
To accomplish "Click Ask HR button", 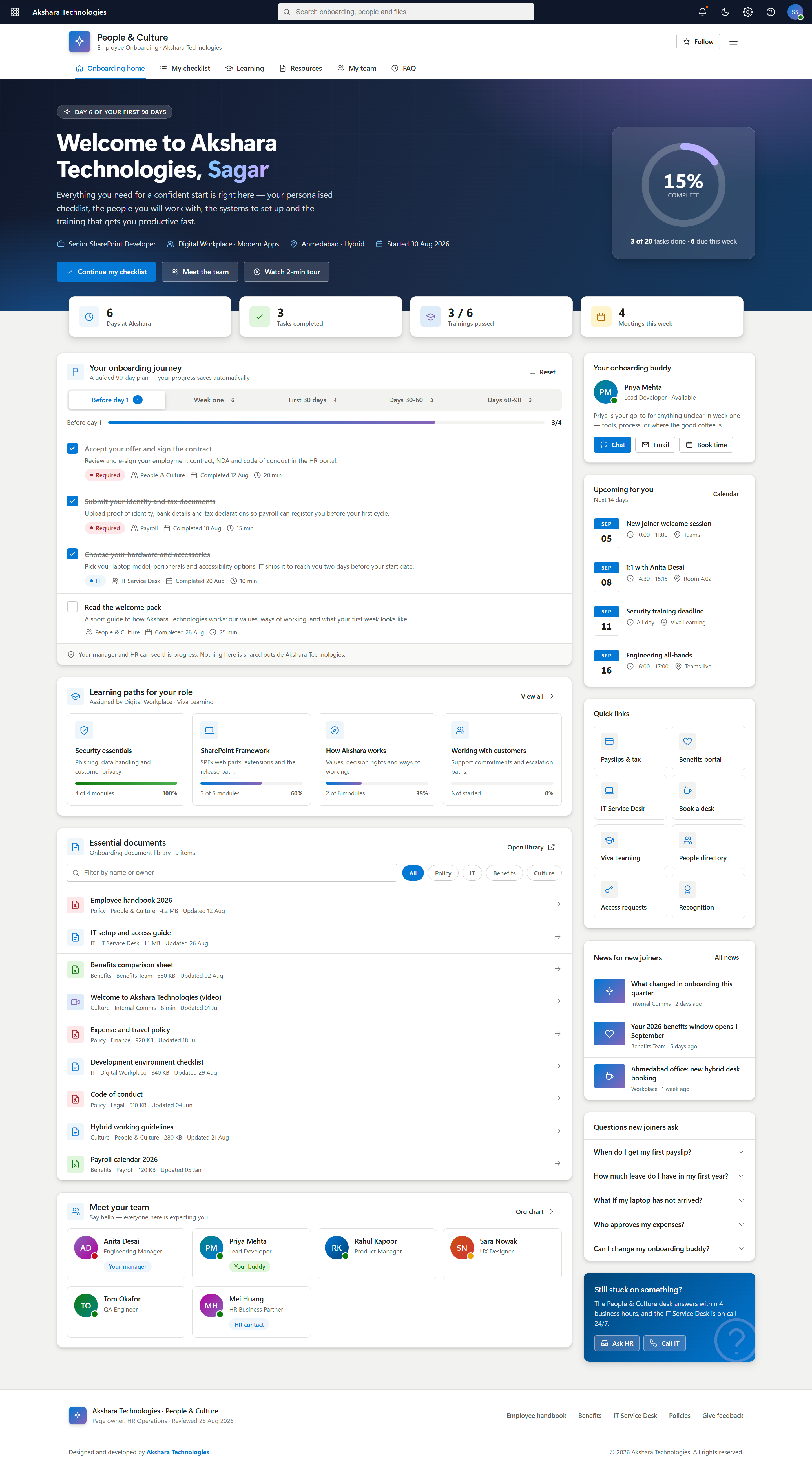I will pyautogui.click(x=617, y=1343).
